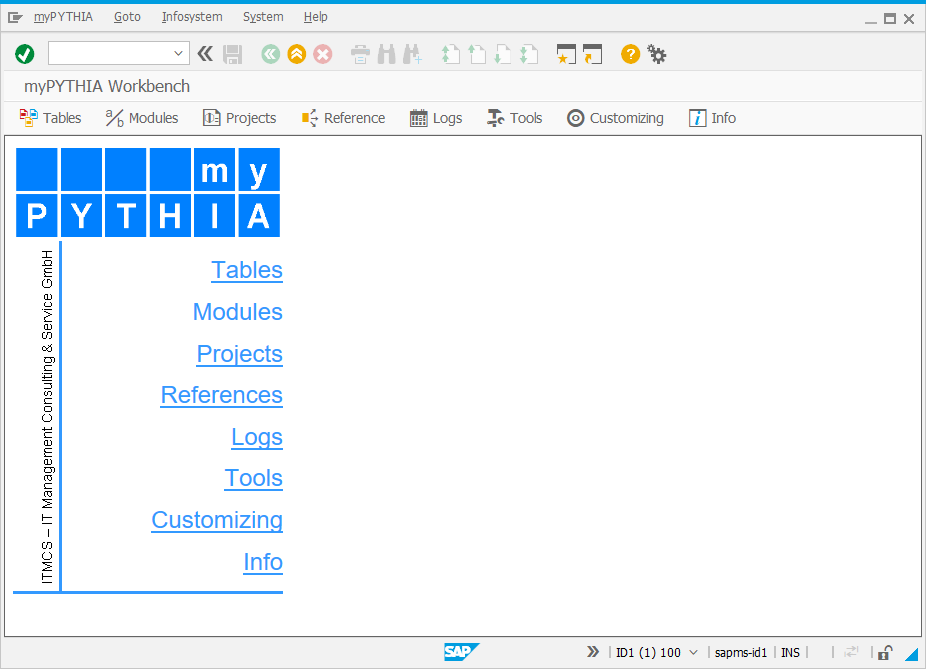Image resolution: width=926 pixels, height=669 pixels.
Task: Open Help via orange question icon
Action: pos(630,54)
